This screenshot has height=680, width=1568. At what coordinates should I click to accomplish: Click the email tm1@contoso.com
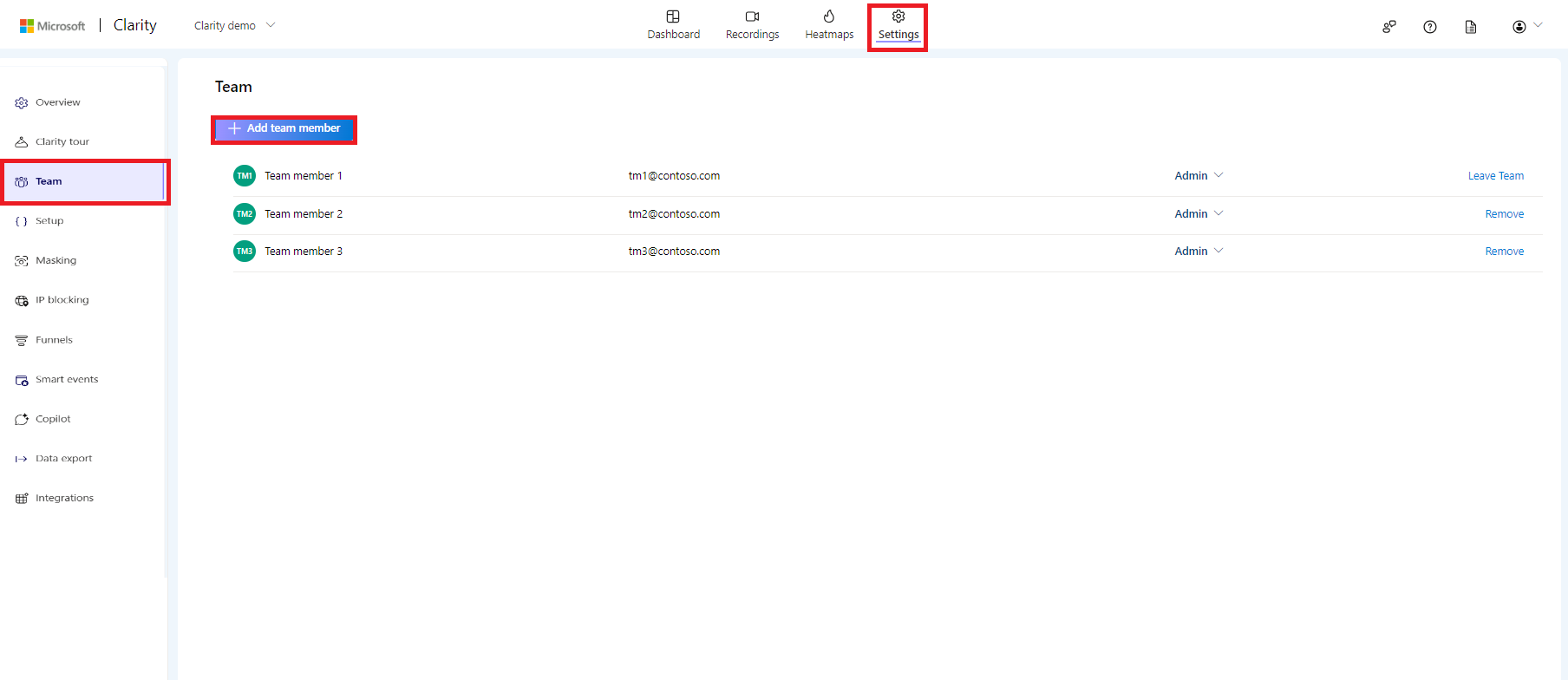click(x=674, y=176)
